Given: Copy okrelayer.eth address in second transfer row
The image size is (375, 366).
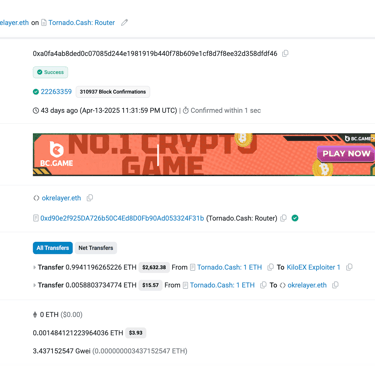Looking at the screenshot, I should point(335,285).
